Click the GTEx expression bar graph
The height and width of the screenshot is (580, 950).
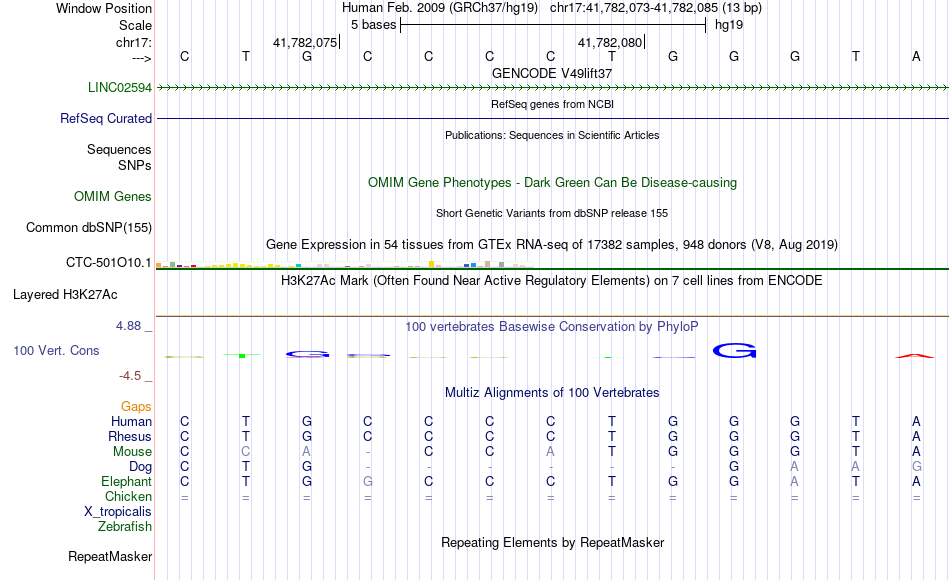tap(344, 264)
